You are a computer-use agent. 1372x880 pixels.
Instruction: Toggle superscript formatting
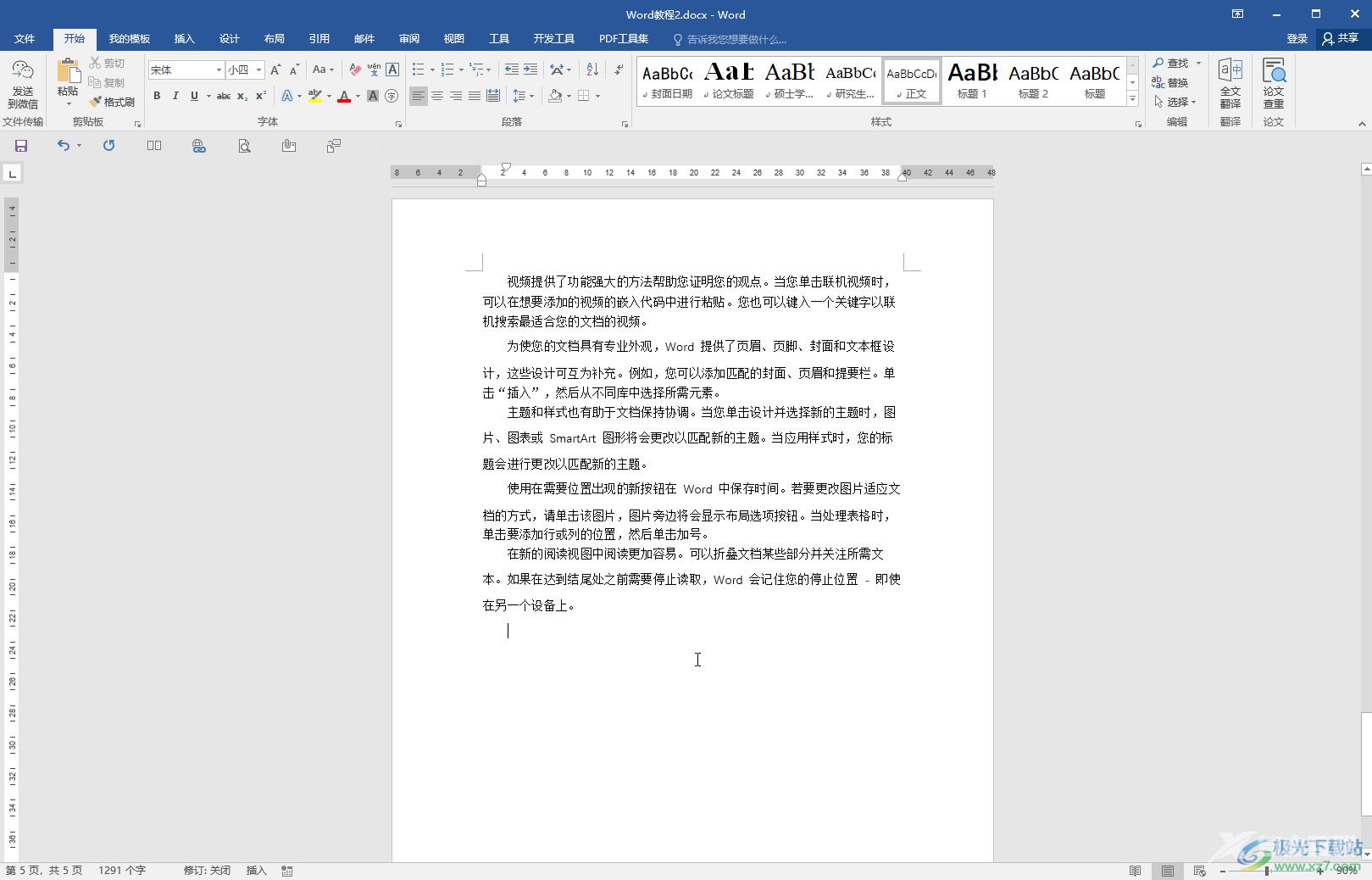click(x=261, y=96)
